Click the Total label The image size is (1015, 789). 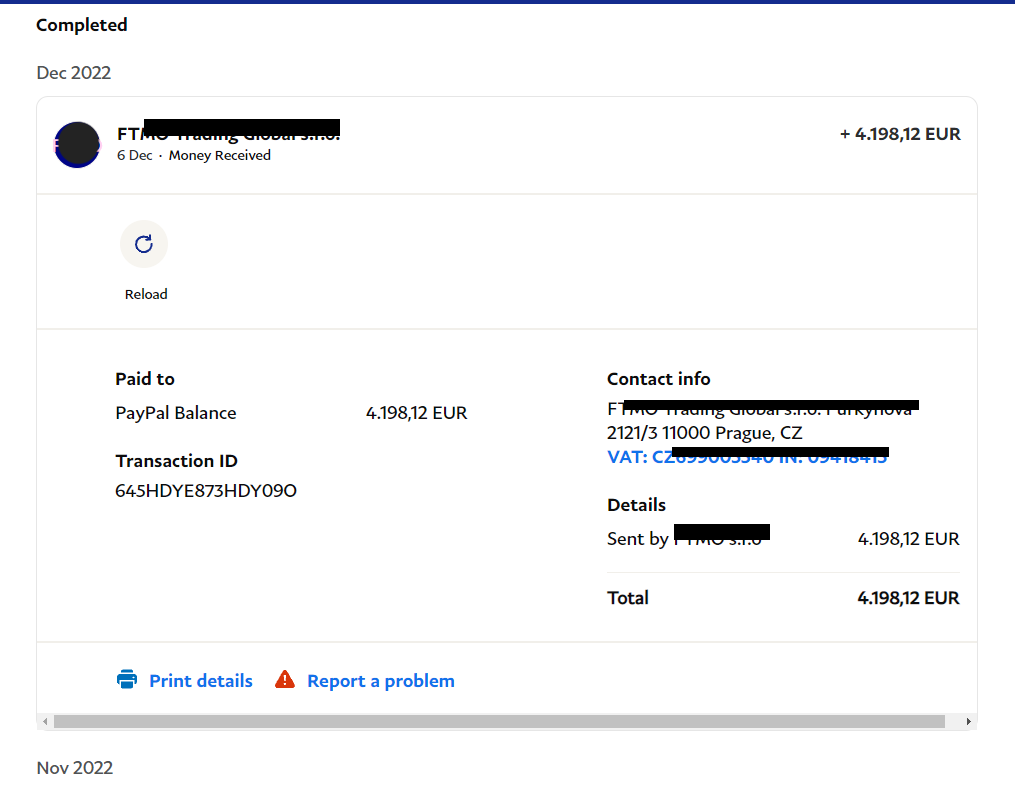point(628,597)
